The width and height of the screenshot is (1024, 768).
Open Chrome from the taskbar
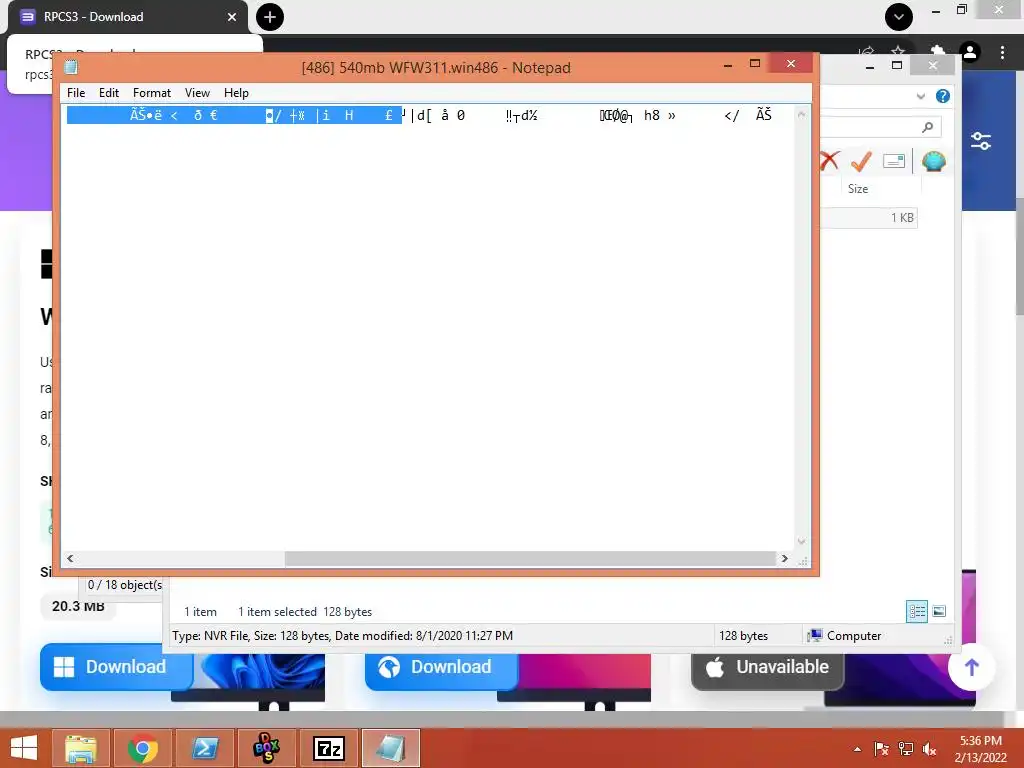point(142,748)
